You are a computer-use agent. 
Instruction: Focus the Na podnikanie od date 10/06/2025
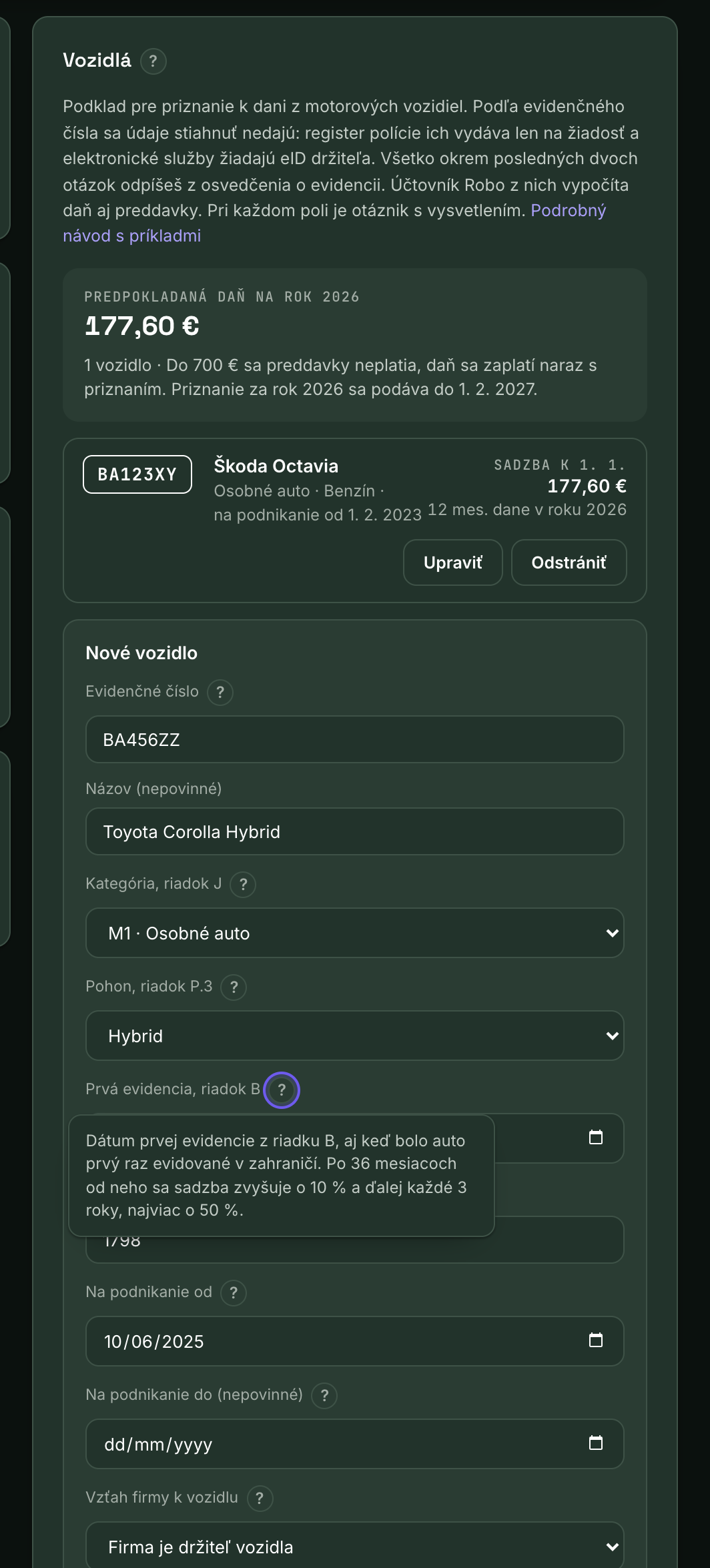tap(355, 1341)
